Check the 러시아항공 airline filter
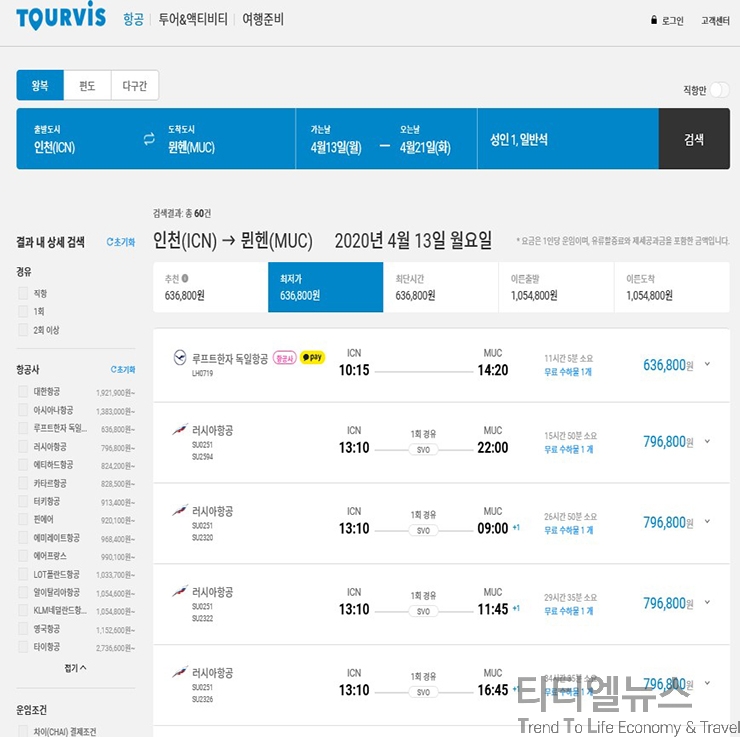 click(x=23, y=446)
